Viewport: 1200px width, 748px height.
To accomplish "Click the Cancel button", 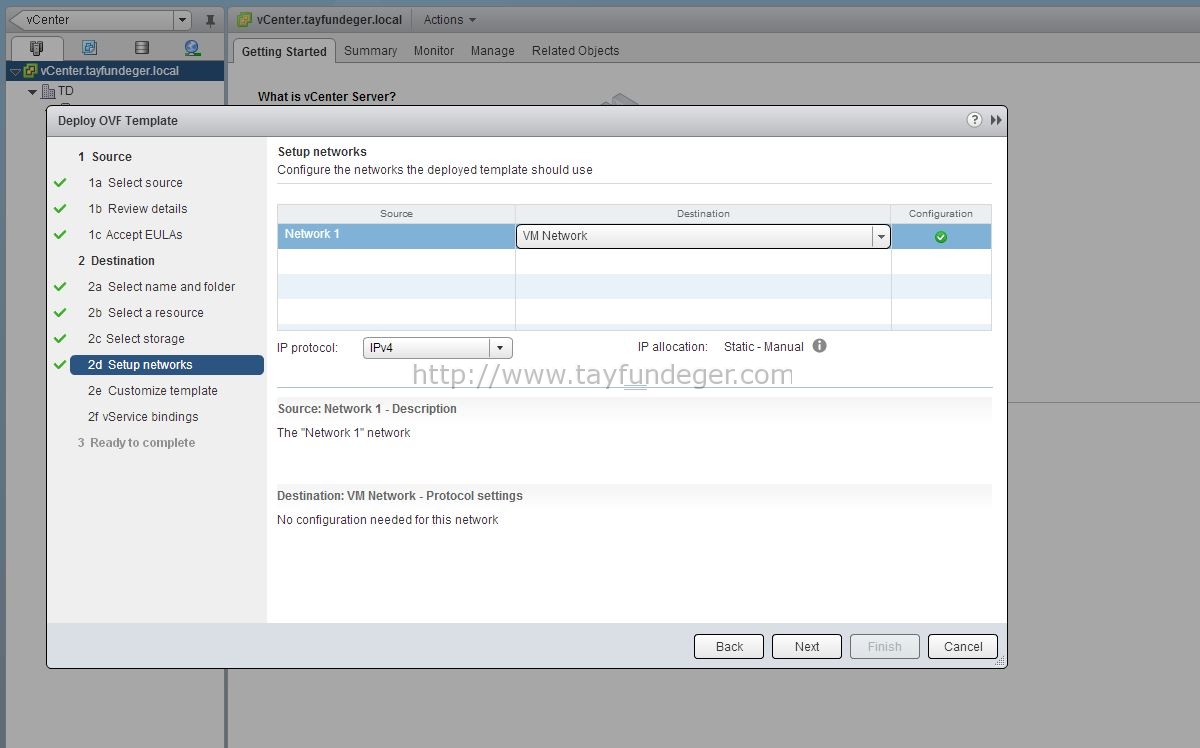I will click(x=963, y=646).
